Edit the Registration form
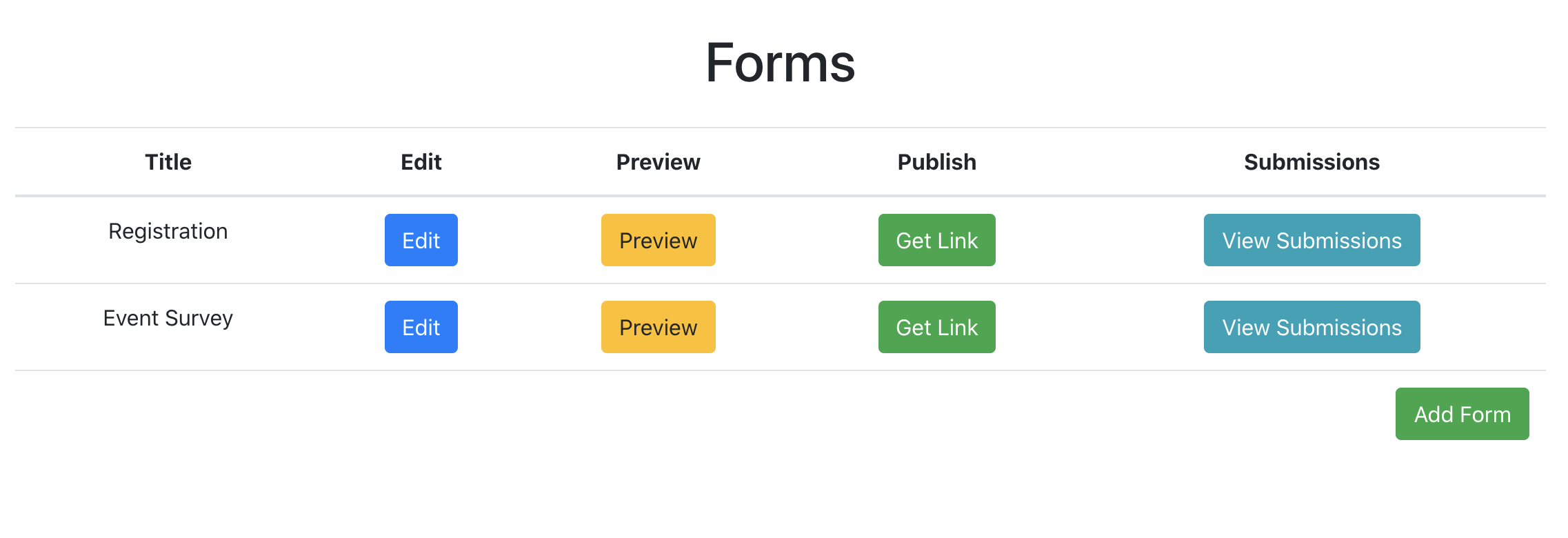This screenshot has width=1568, height=538. point(421,240)
